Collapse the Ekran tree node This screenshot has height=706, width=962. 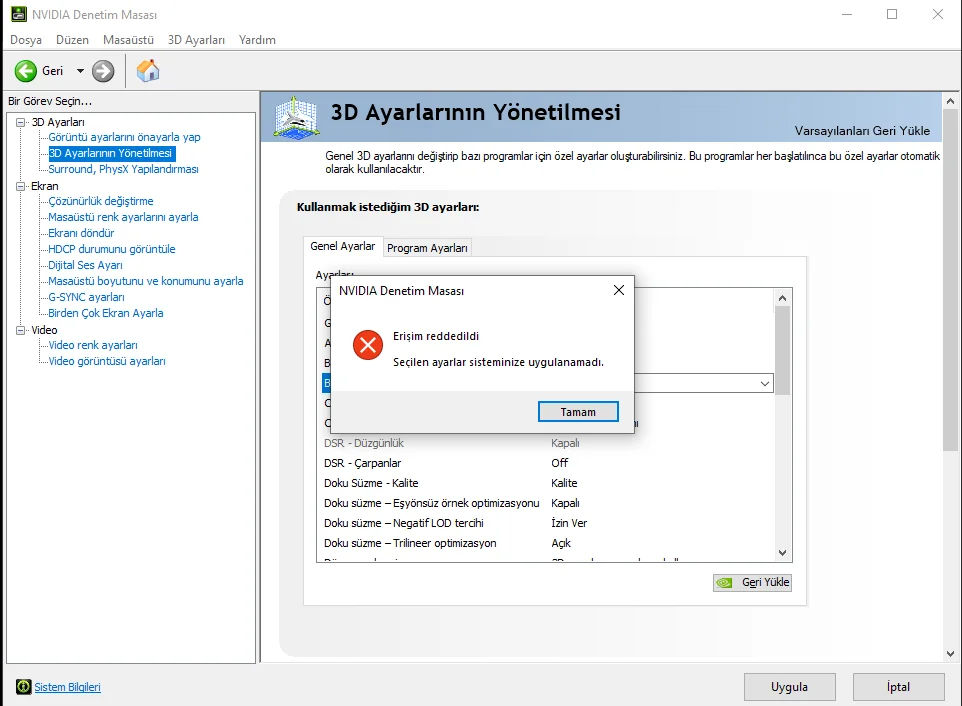(20, 186)
